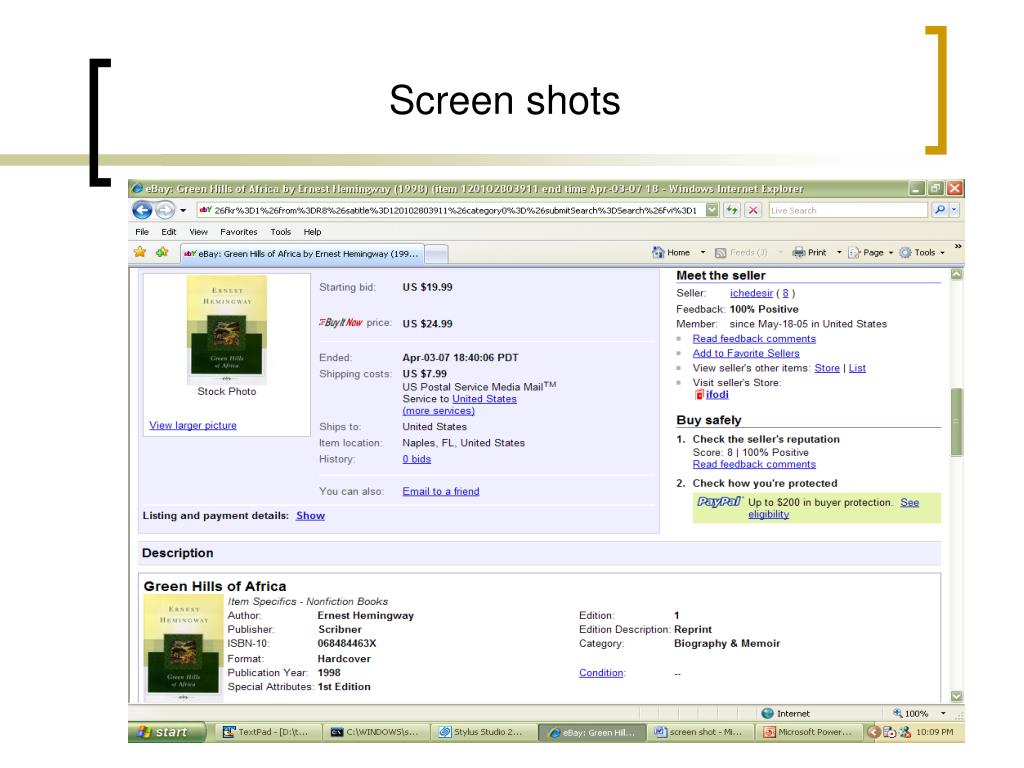Screen dimensions: 1024x768
Task: Open the View menu
Action: (x=199, y=232)
